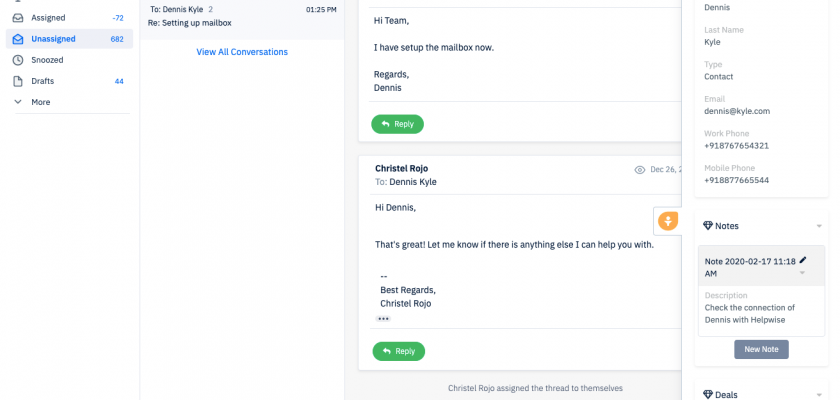Click the Notes diamond icon

point(708,226)
